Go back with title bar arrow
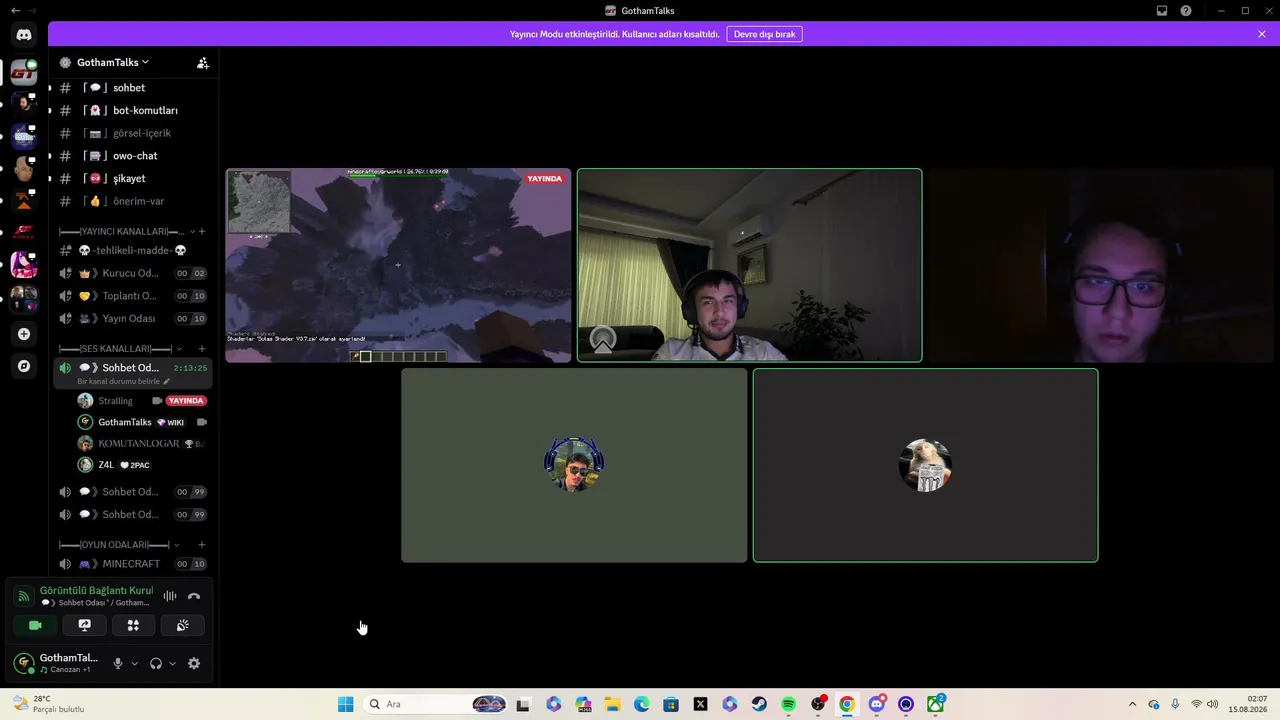 pyautogui.click(x=15, y=11)
